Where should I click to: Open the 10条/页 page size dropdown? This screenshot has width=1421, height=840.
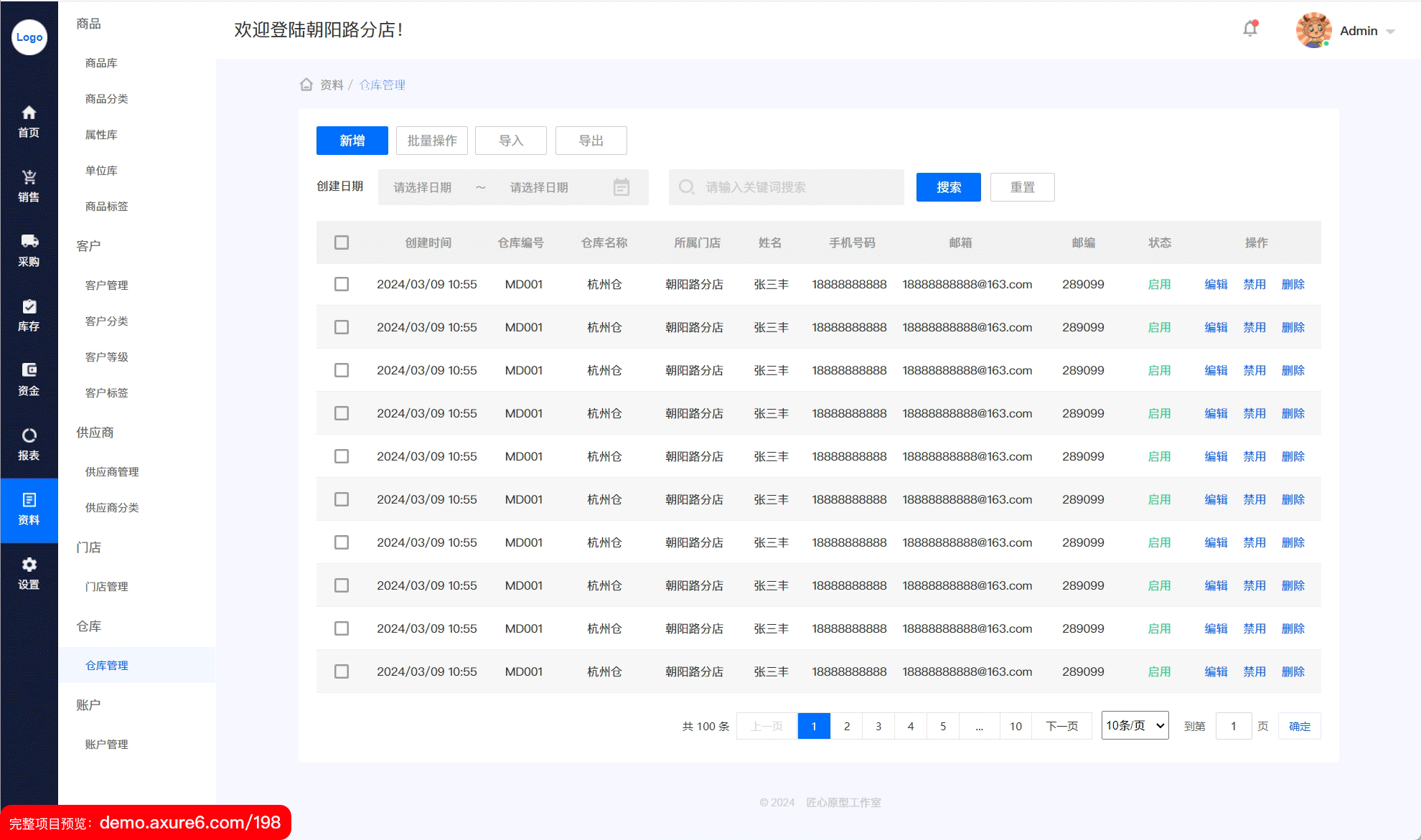(x=1135, y=725)
